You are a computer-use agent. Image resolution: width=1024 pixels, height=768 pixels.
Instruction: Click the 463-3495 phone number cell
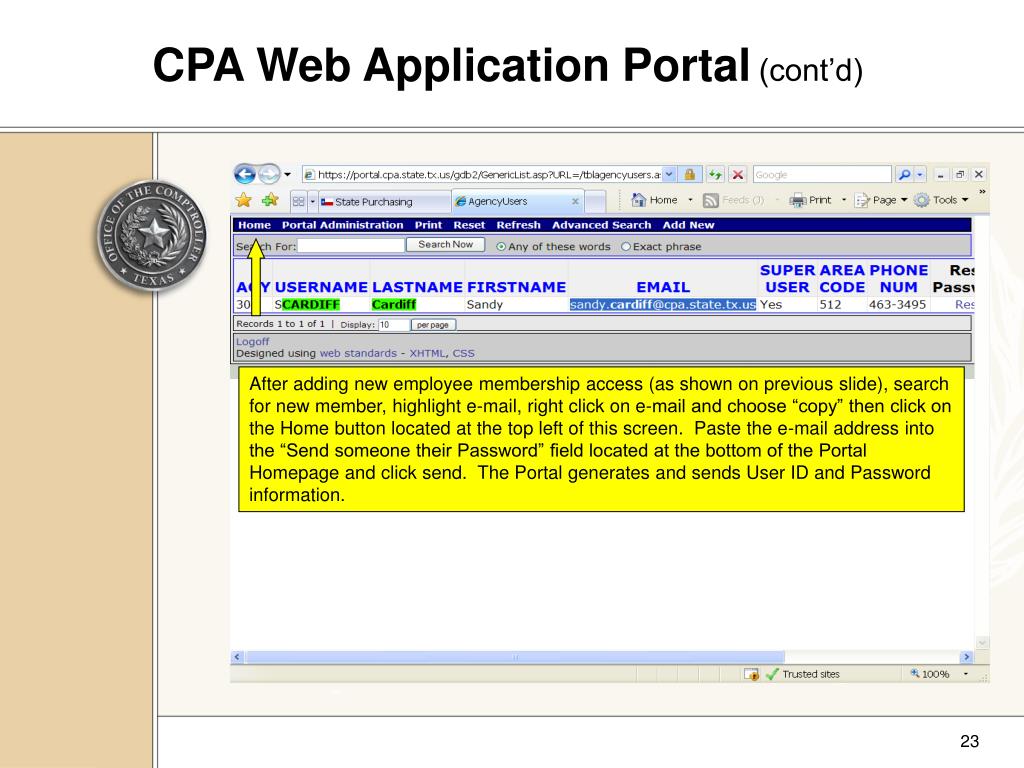(897, 304)
